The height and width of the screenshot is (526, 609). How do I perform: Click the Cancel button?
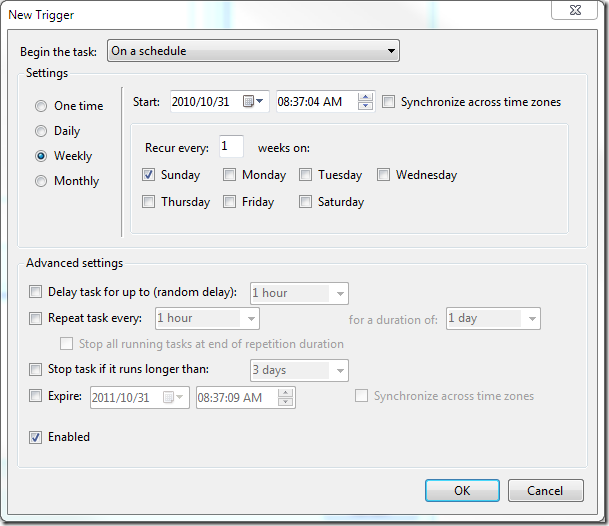pos(545,491)
